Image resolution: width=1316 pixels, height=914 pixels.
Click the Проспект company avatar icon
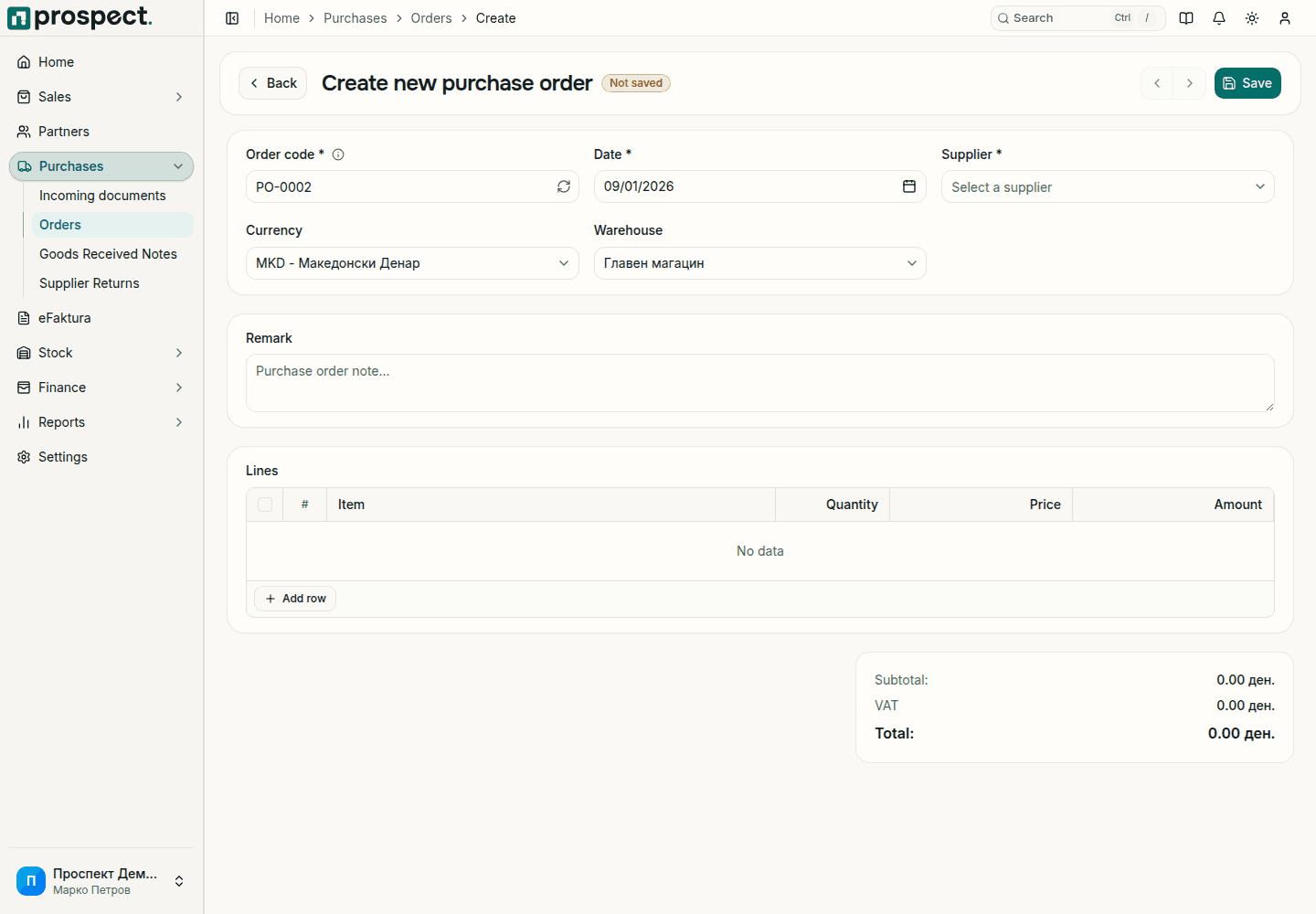tap(31, 881)
